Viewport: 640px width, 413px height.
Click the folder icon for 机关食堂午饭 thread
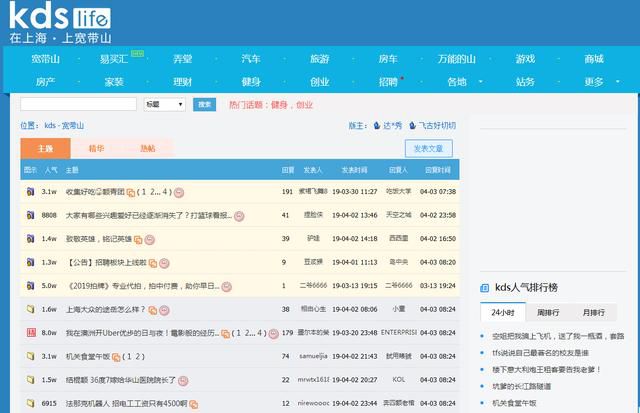pos(30,356)
